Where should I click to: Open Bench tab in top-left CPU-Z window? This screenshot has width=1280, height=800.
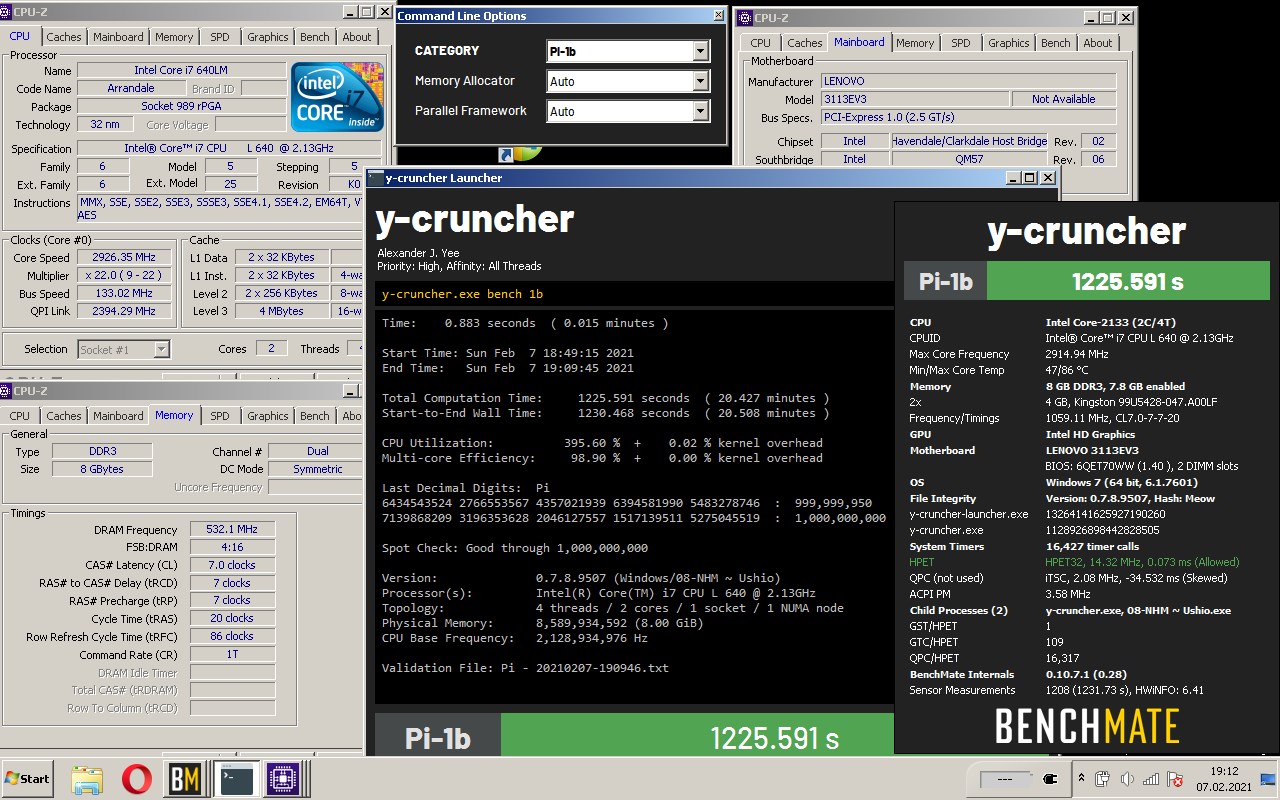click(315, 37)
